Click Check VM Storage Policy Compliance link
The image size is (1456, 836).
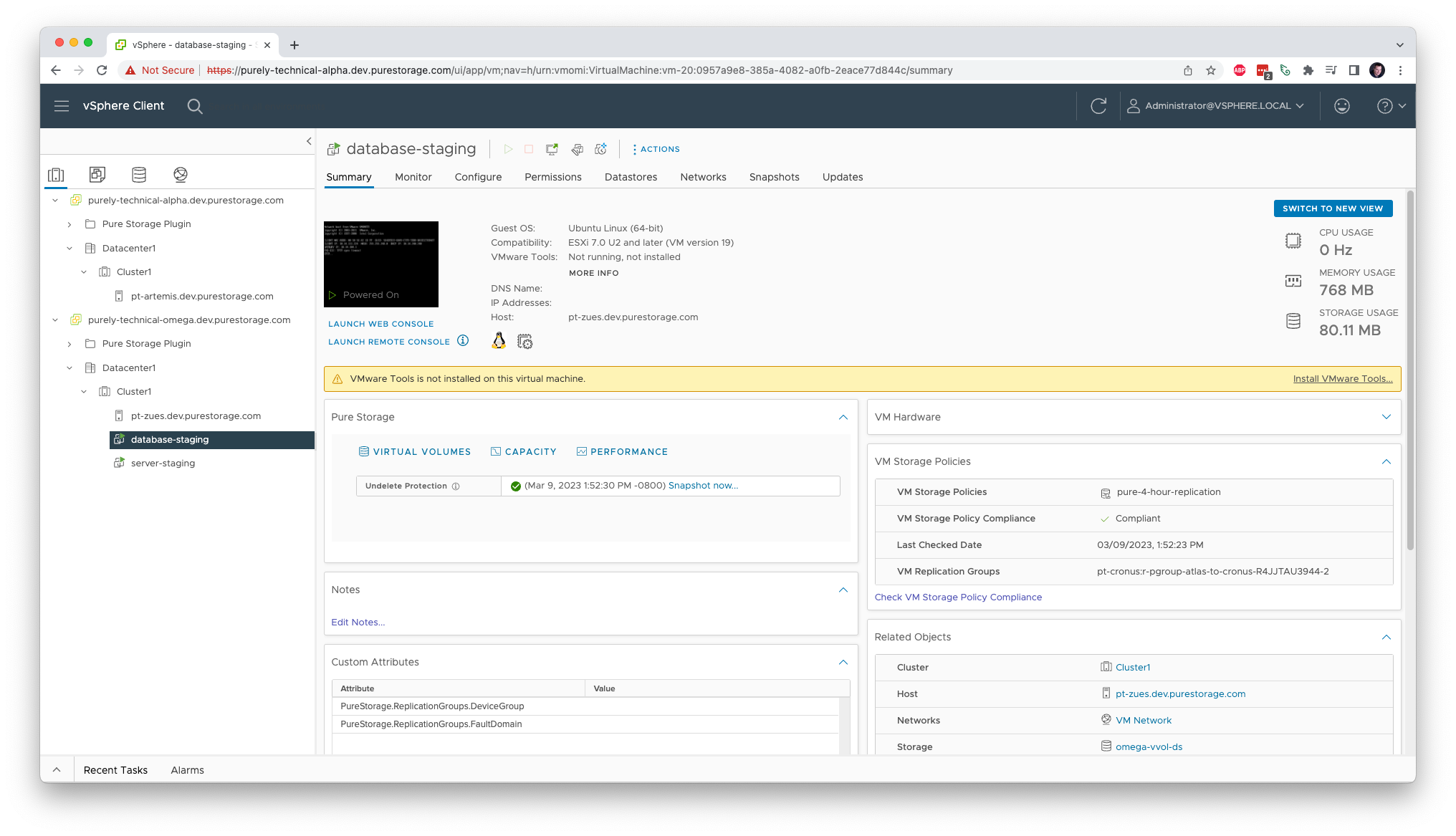pos(958,597)
